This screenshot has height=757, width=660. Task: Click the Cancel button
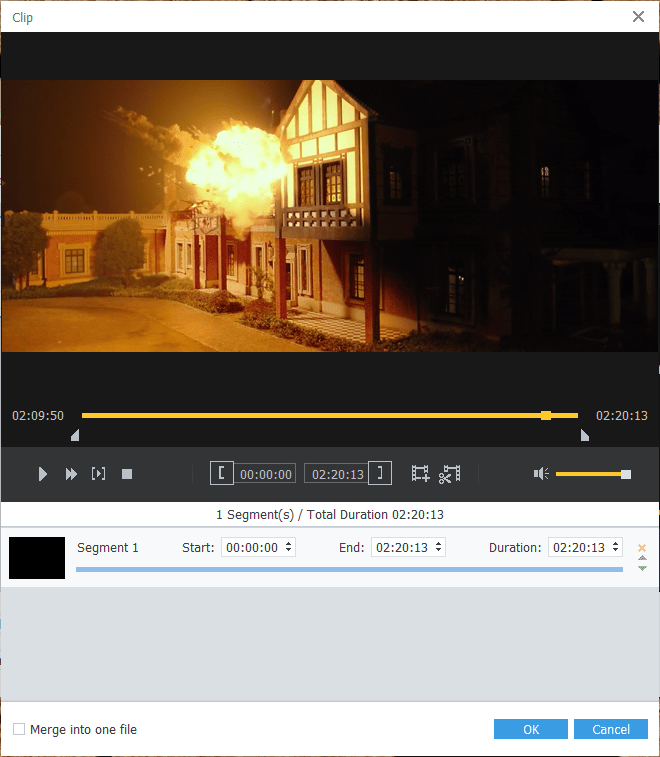pyautogui.click(x=611, y=729)
